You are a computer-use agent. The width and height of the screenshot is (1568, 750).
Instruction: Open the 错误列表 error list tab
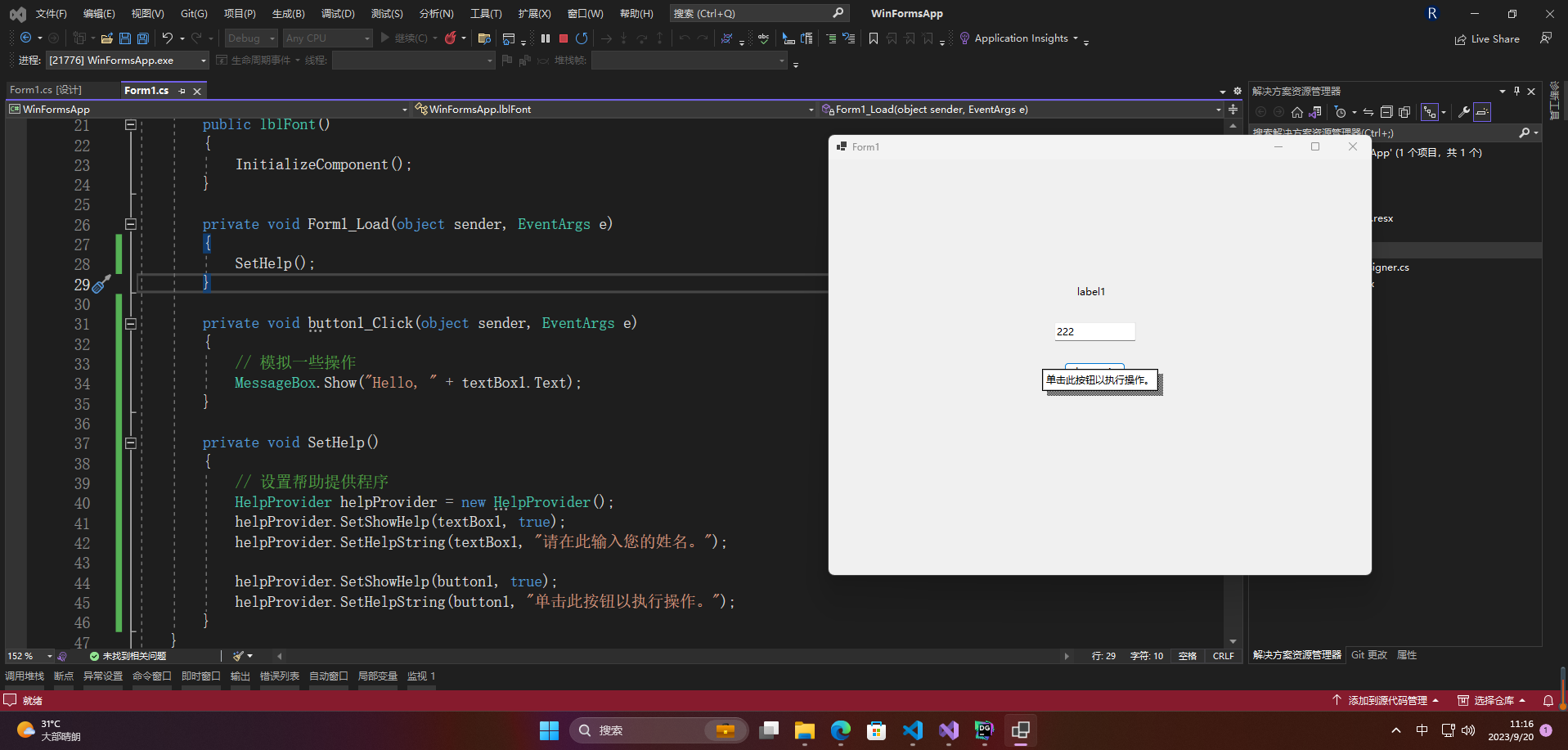tap(280, 676)
